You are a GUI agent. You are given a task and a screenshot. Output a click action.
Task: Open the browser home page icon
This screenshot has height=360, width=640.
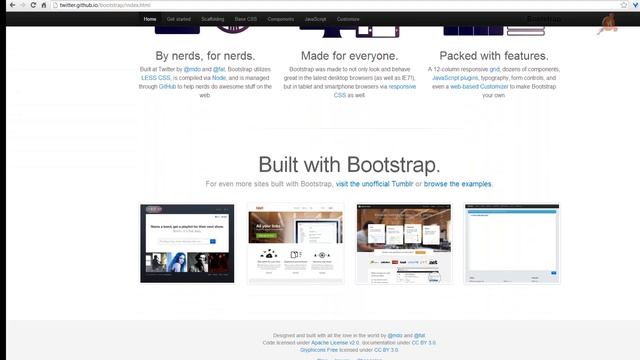[44, 5]
